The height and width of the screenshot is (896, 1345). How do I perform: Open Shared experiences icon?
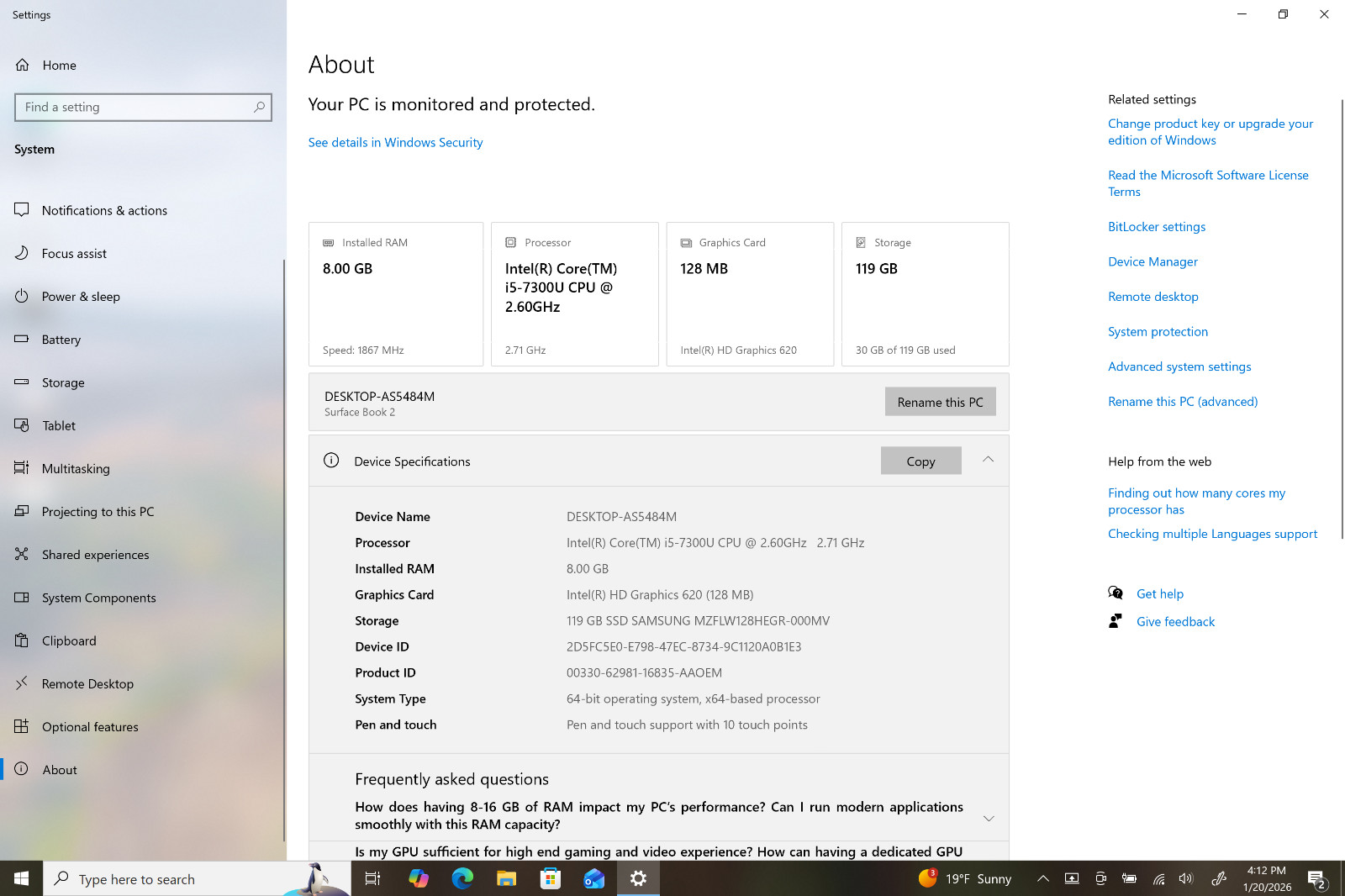click(22, 554)
